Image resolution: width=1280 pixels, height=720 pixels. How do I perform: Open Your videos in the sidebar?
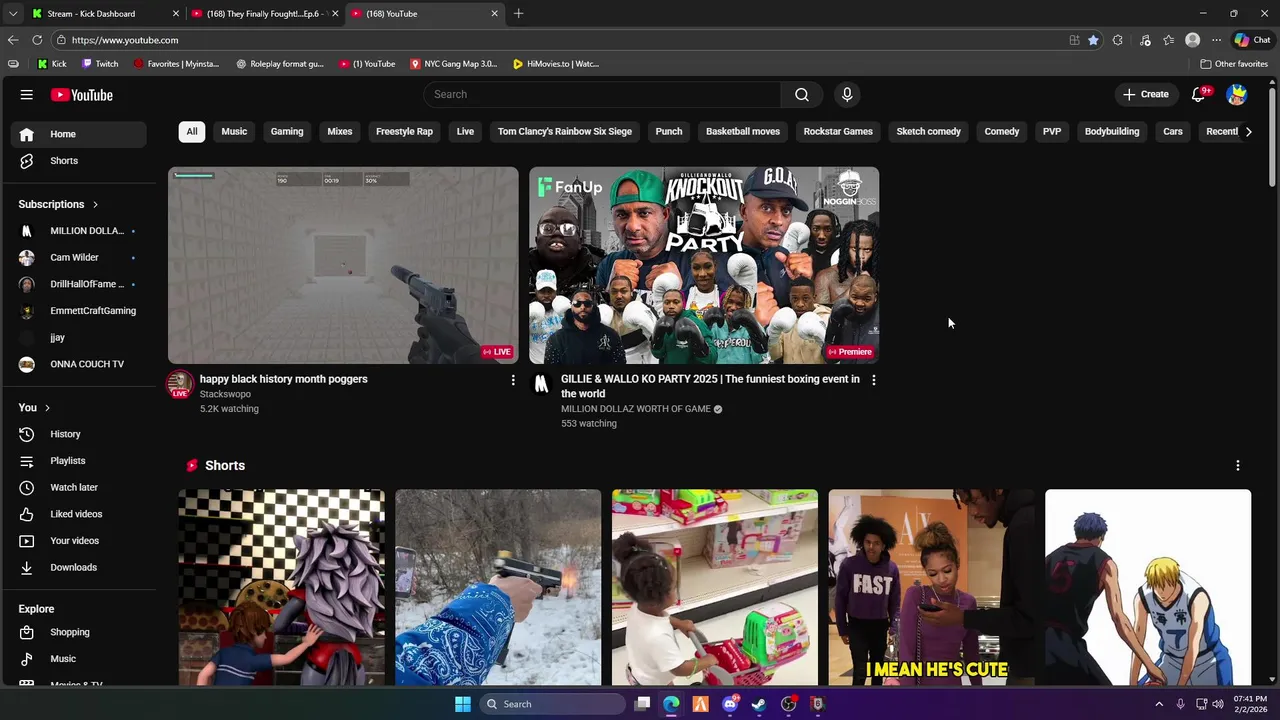point(74,541)
